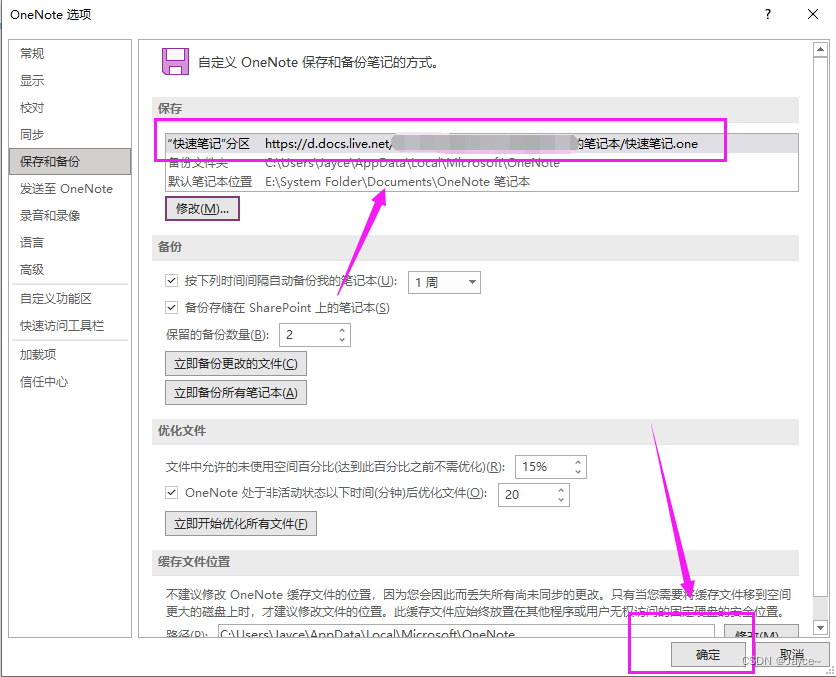Click the 取消 button
Viewport: 836px width, 677px height.
click(792, 655)
